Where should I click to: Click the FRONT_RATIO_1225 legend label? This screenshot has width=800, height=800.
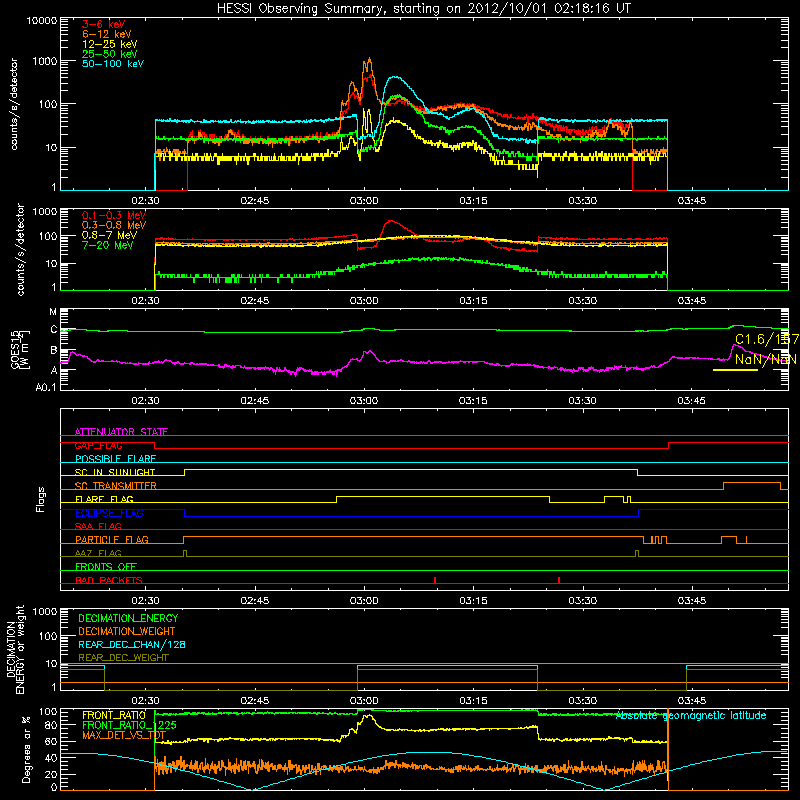point(129,725)
